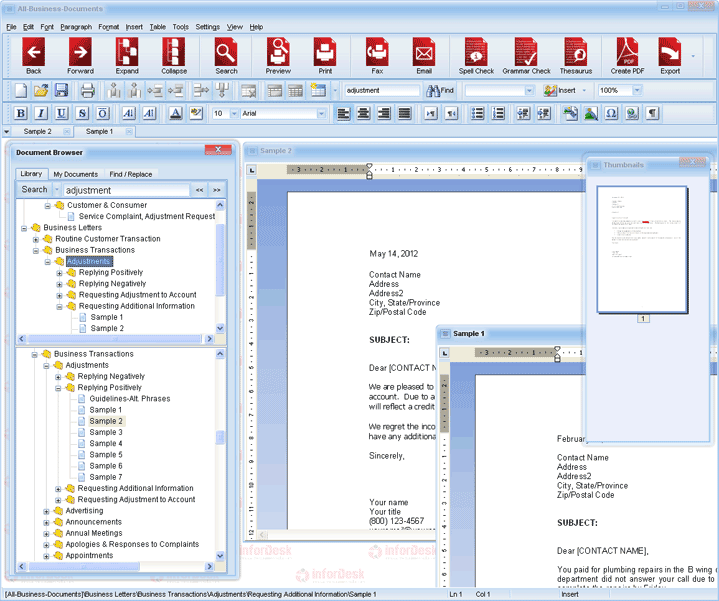Viewport: 719px width, 601px height.
Task: Toggle bold formatting
Action: tap(21, 113)
